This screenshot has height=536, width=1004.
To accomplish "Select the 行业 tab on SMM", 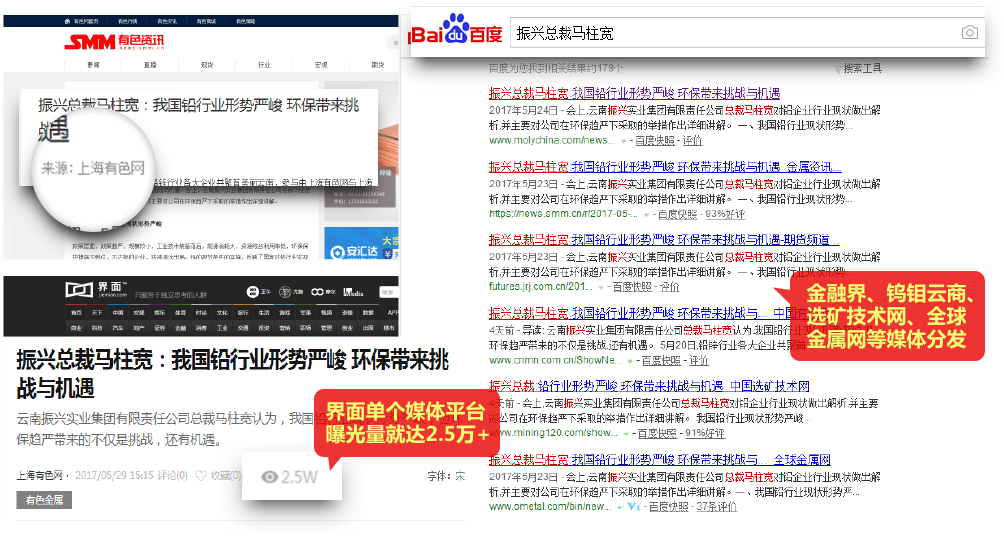I will pyautogui.click(x=264, y=65).
